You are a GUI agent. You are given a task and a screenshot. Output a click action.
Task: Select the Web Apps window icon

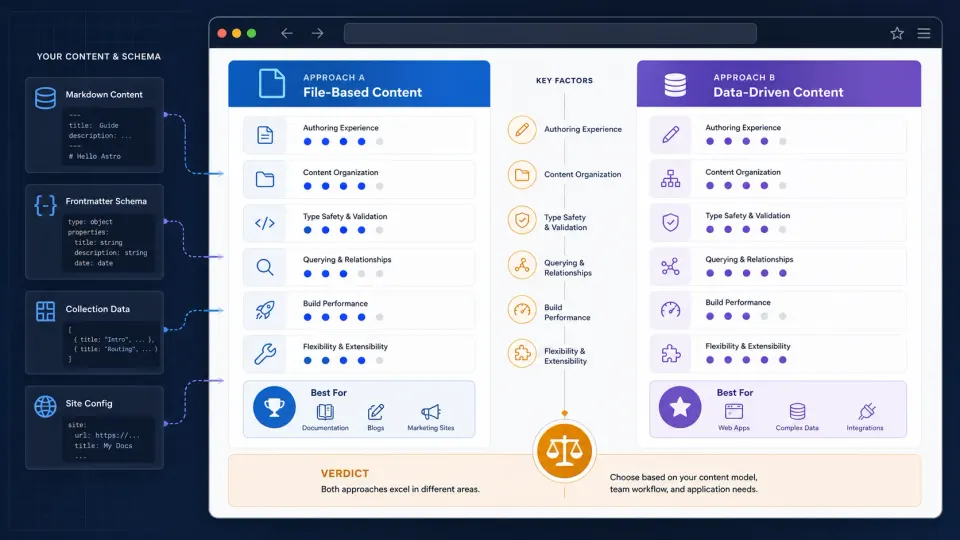pos(733,411)
